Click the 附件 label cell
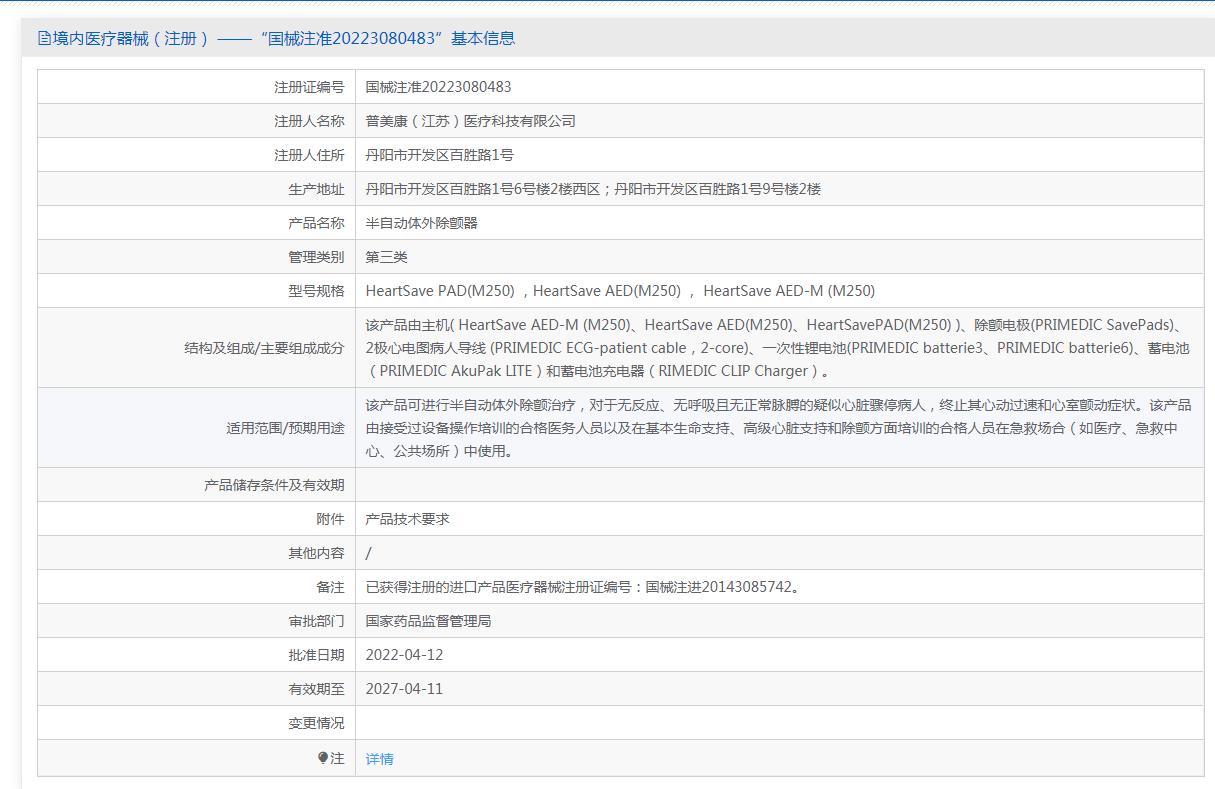The width and height of the screenshot is (1215, 789). pyautogui.click(x=196, y=519)
